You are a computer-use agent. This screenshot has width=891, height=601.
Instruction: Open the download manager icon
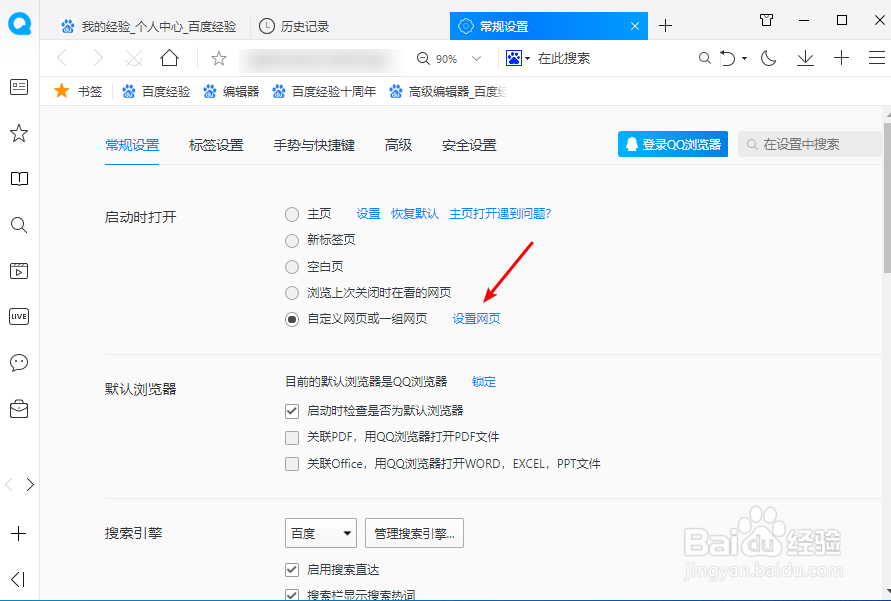click(x=804, y=58)
